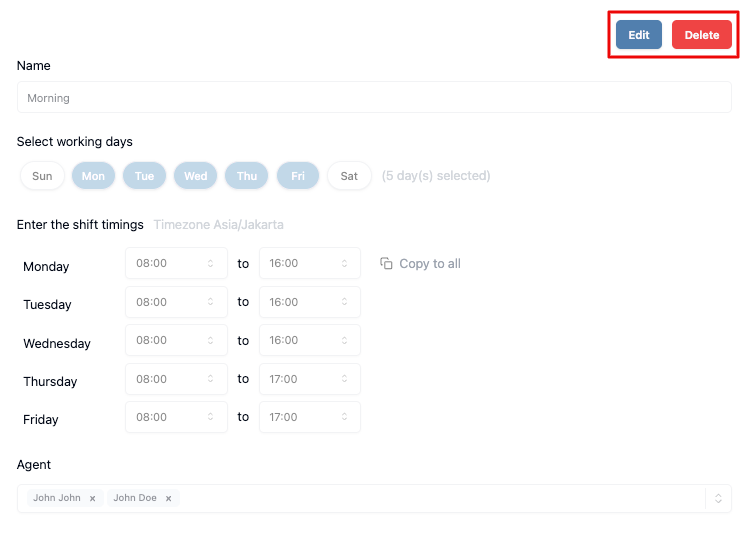Image resolution: width=747 pixels, height=533 pixels.
Task: Click the Name field containing Morning
Action: click(x=374, y=97)
